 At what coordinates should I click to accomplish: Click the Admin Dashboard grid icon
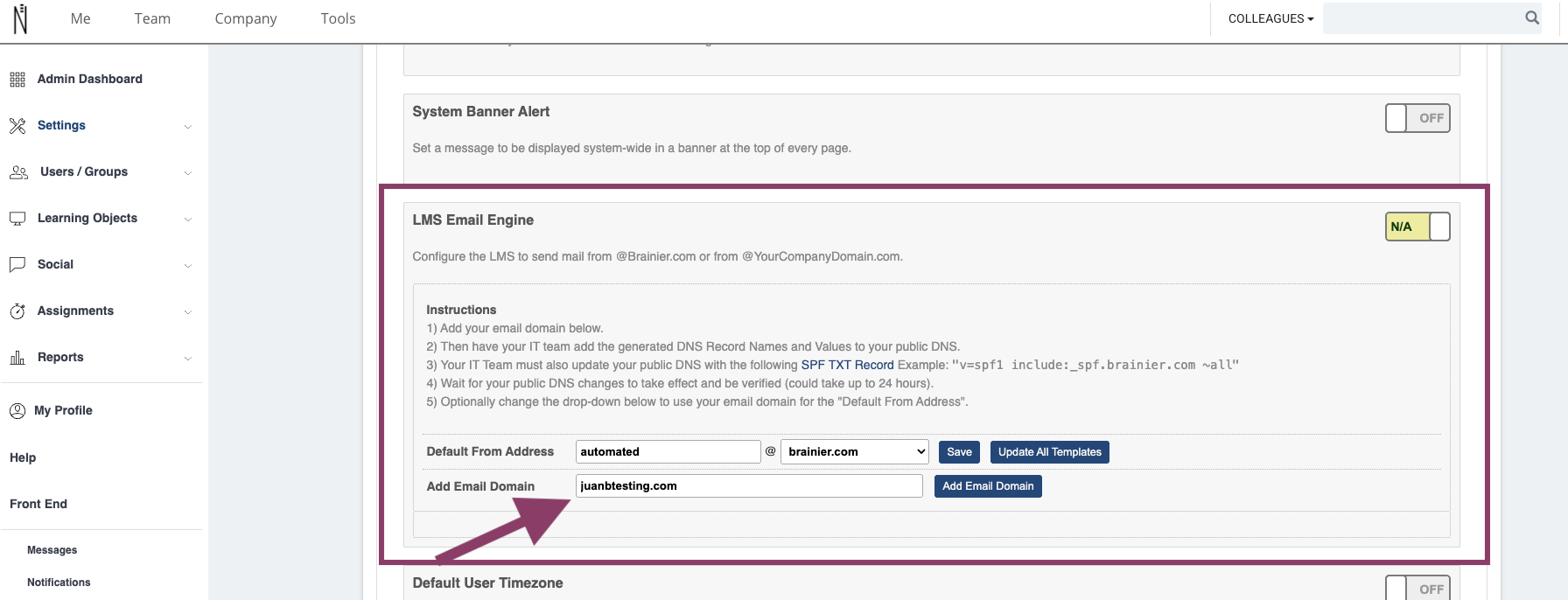click(17, 80)
